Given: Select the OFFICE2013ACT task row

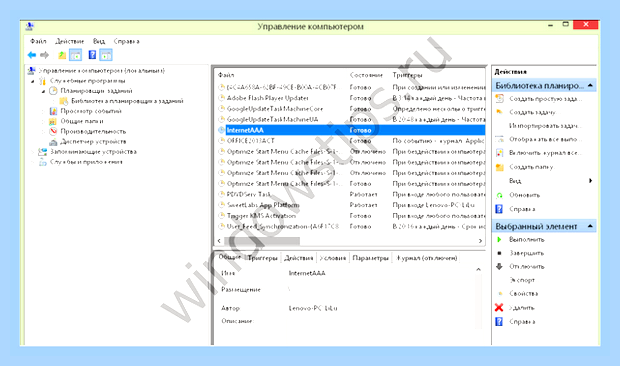Looking at the screenshot, I should click(x=351, y=141).
